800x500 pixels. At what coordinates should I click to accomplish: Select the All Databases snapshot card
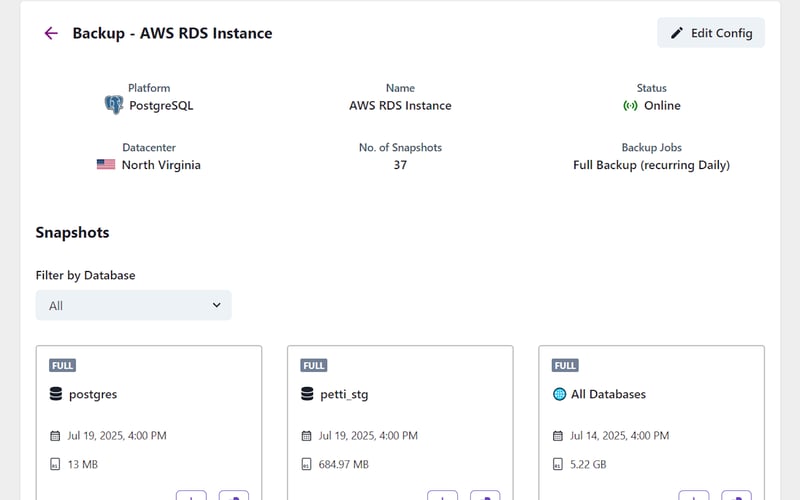[x=651, y=422]
